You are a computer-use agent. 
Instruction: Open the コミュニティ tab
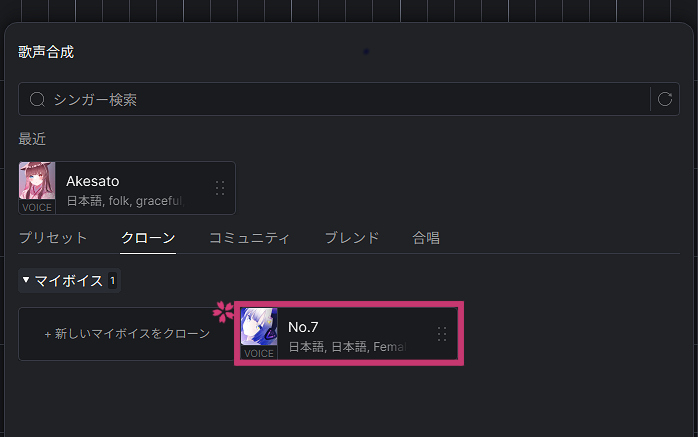point(249,238)
